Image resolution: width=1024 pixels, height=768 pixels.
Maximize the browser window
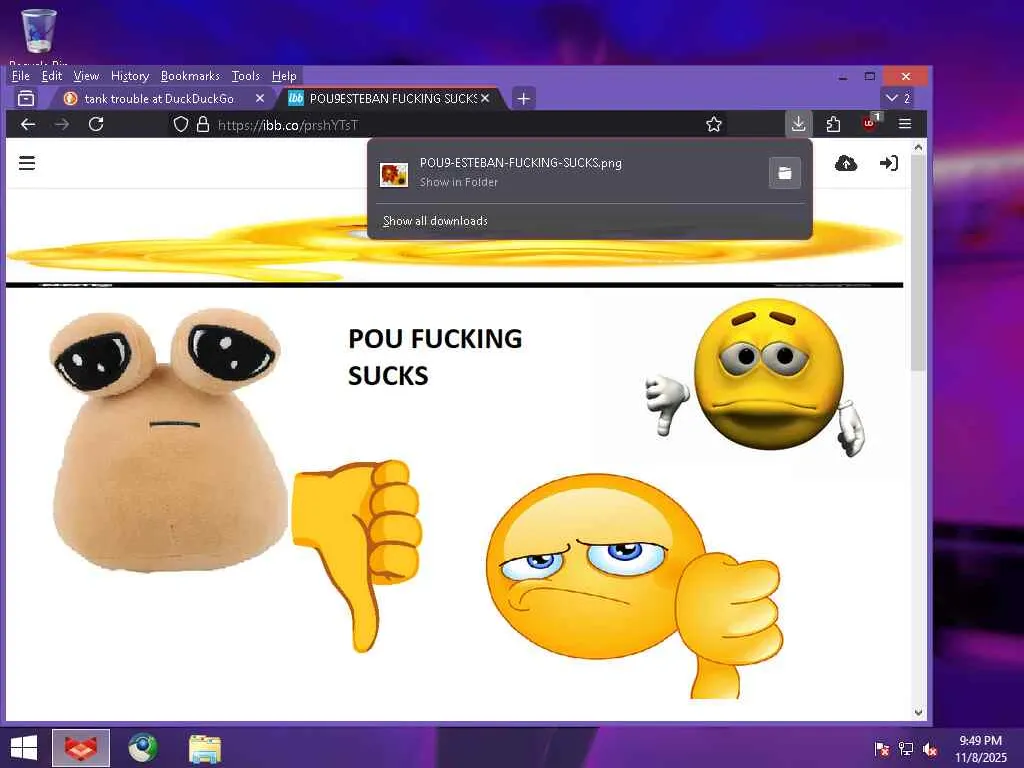coord(870,76)
